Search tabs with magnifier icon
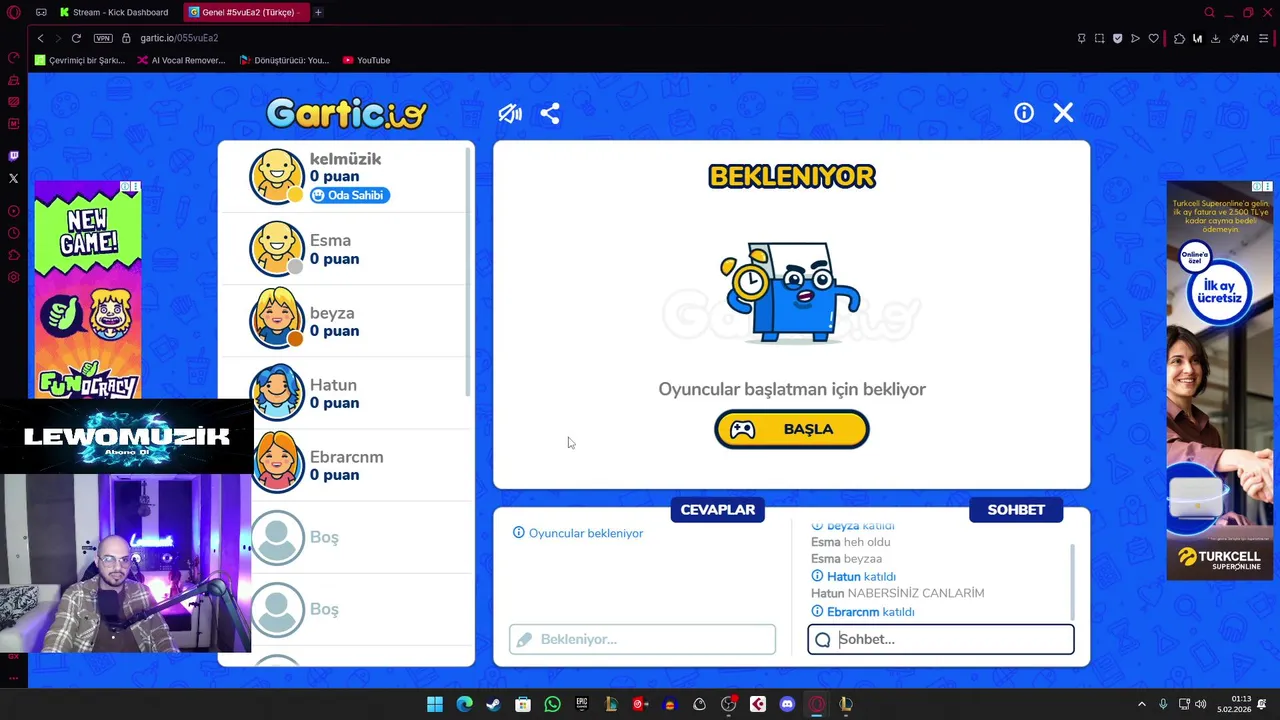The height and width of the screenshot is (720, 1280). (1209, 12)
